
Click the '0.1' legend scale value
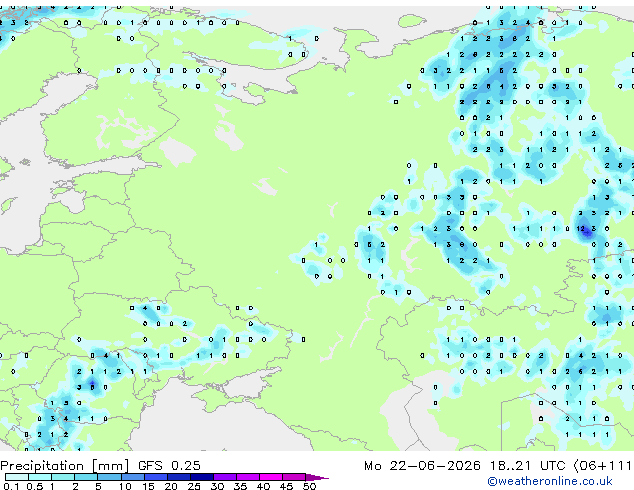[10, 486]
